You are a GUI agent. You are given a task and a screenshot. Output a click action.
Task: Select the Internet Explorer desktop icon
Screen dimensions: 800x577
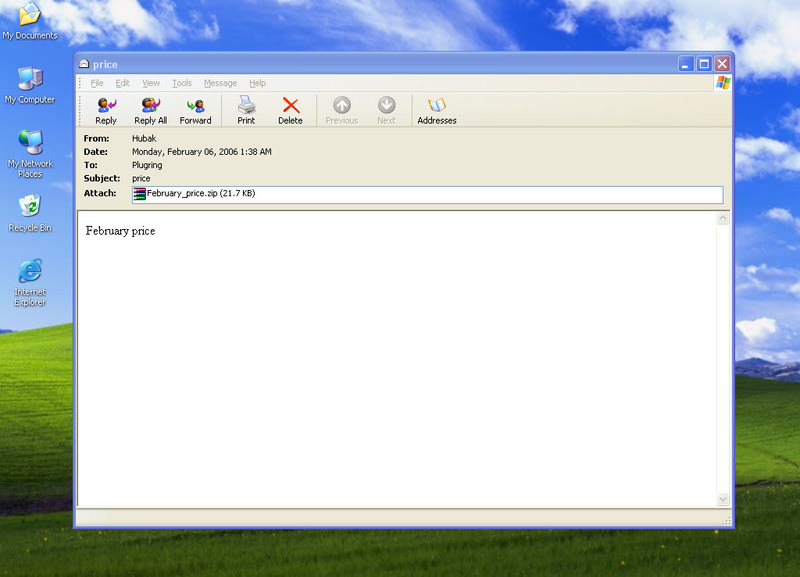30,281
